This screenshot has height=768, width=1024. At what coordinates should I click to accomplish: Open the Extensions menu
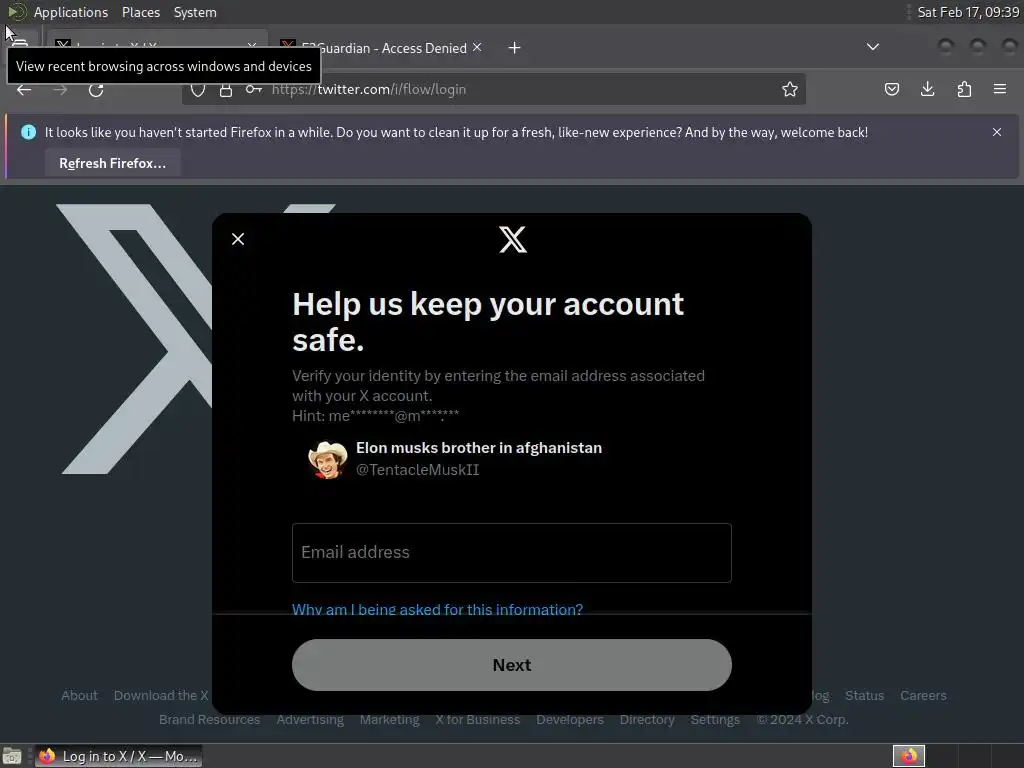(964, 89)
